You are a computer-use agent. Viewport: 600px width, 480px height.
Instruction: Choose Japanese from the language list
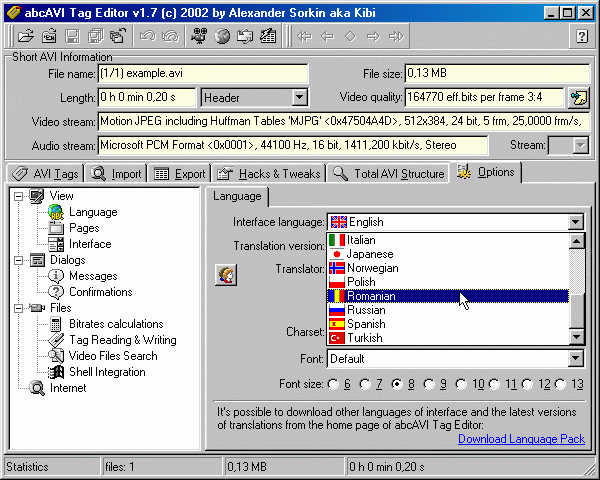click(448, 254)
